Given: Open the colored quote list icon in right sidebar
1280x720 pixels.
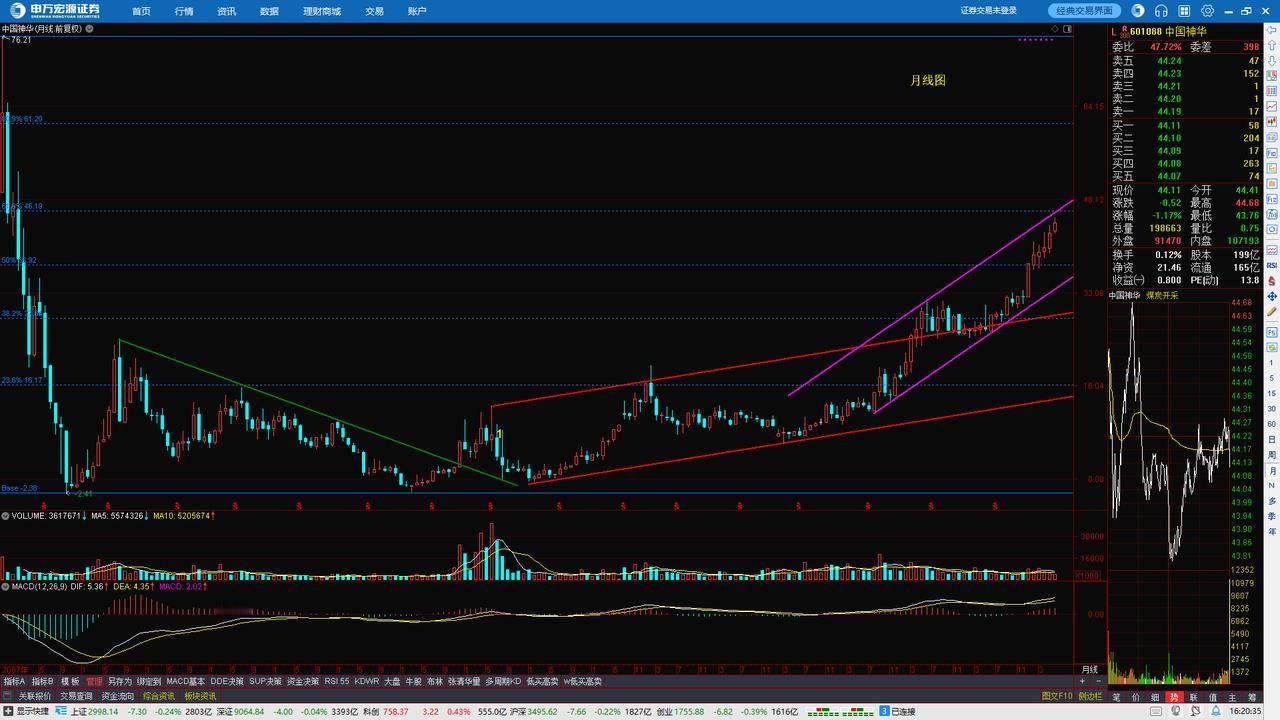Looking at the screenshot, I should coord(1271,75).
